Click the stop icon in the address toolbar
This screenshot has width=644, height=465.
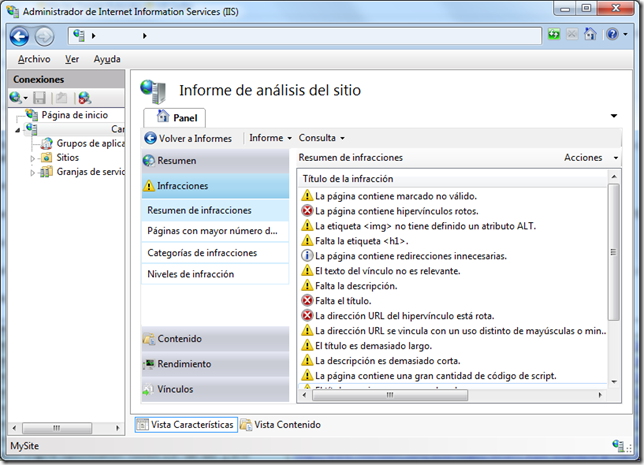pyautogui.click(x=572, y=34)
